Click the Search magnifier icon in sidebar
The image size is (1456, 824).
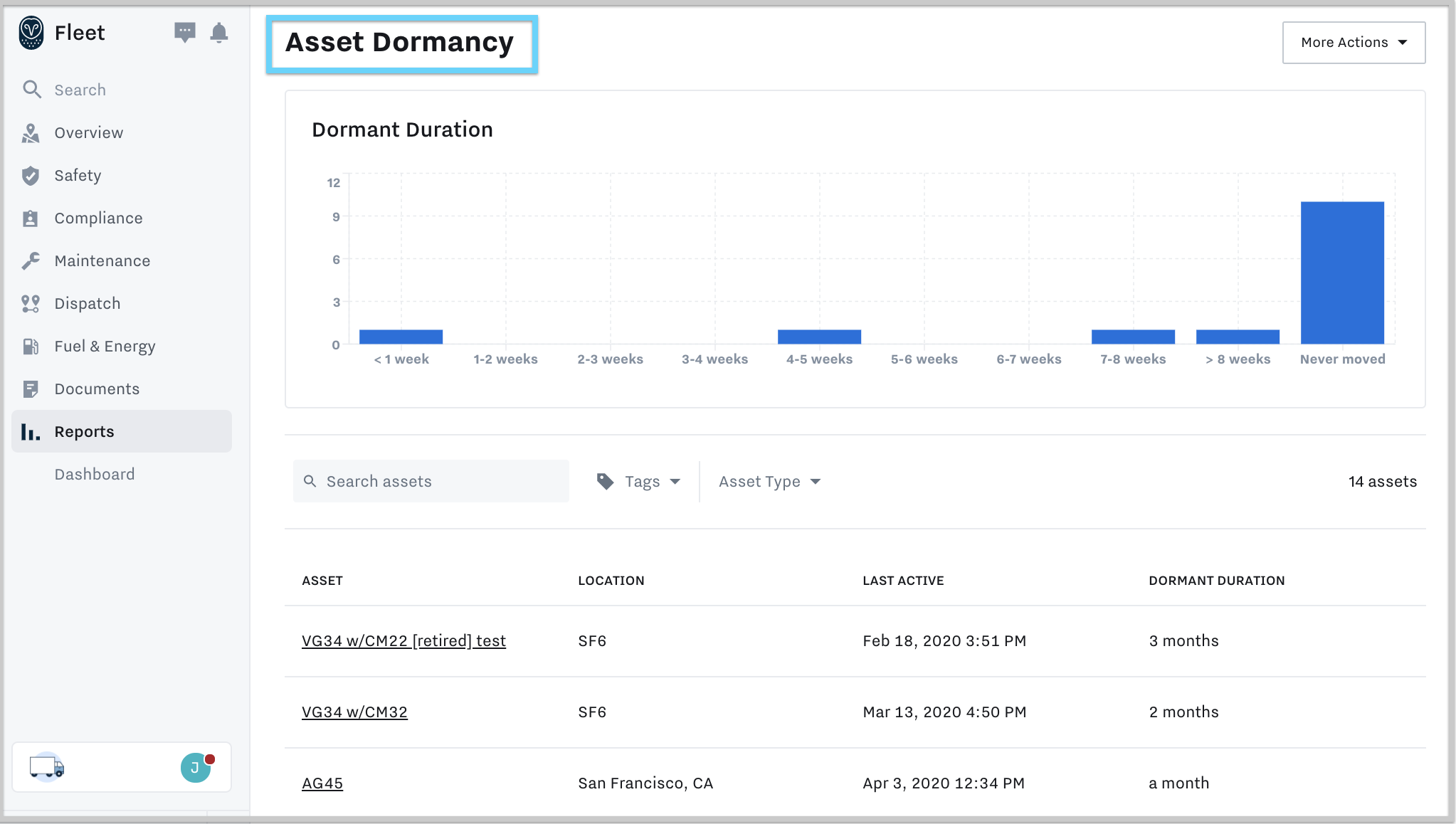coord(32,90)
